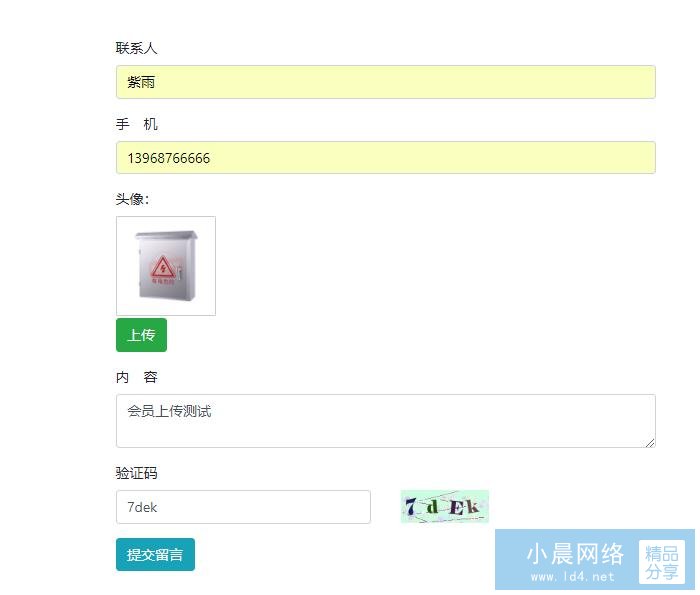Click the 精品分享 white badge
700x595 pixels.
pos(662,562)
